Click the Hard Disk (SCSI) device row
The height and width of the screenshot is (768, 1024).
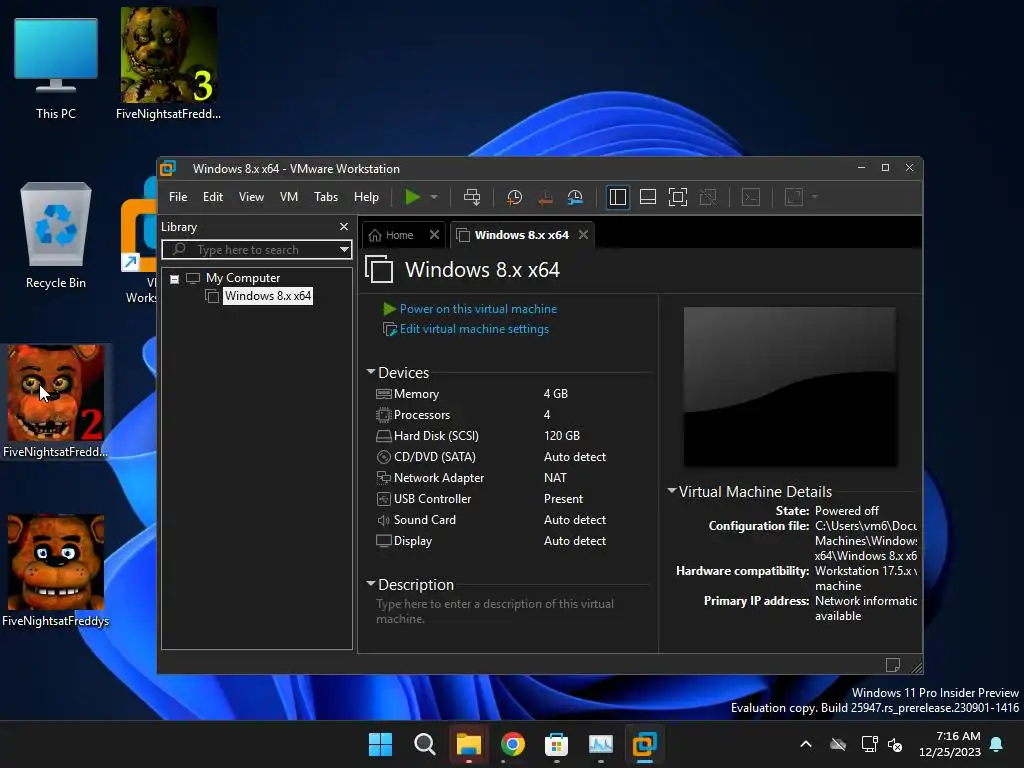click(493, 436)
